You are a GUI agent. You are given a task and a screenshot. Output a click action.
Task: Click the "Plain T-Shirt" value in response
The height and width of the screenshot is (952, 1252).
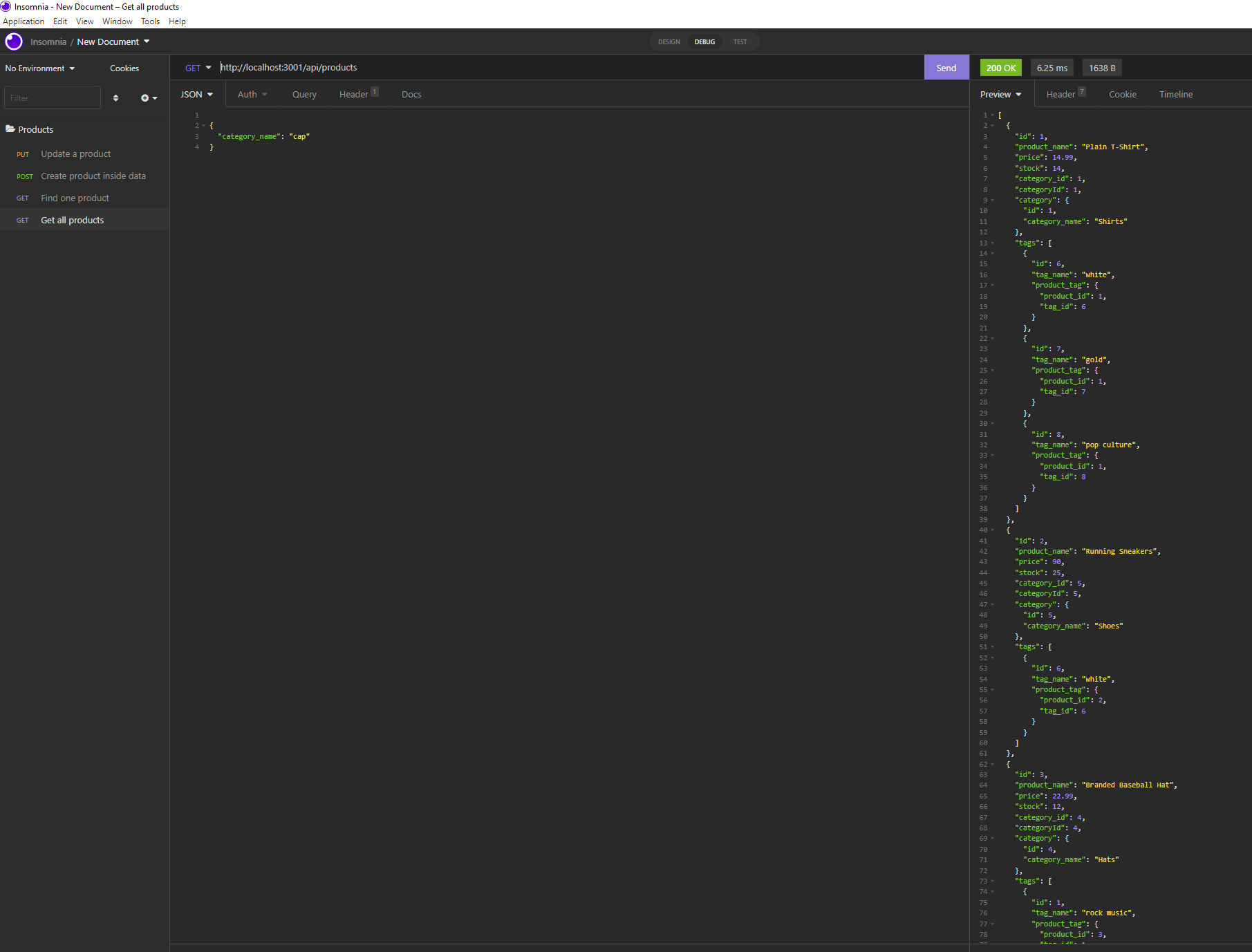coord(1114,147)
